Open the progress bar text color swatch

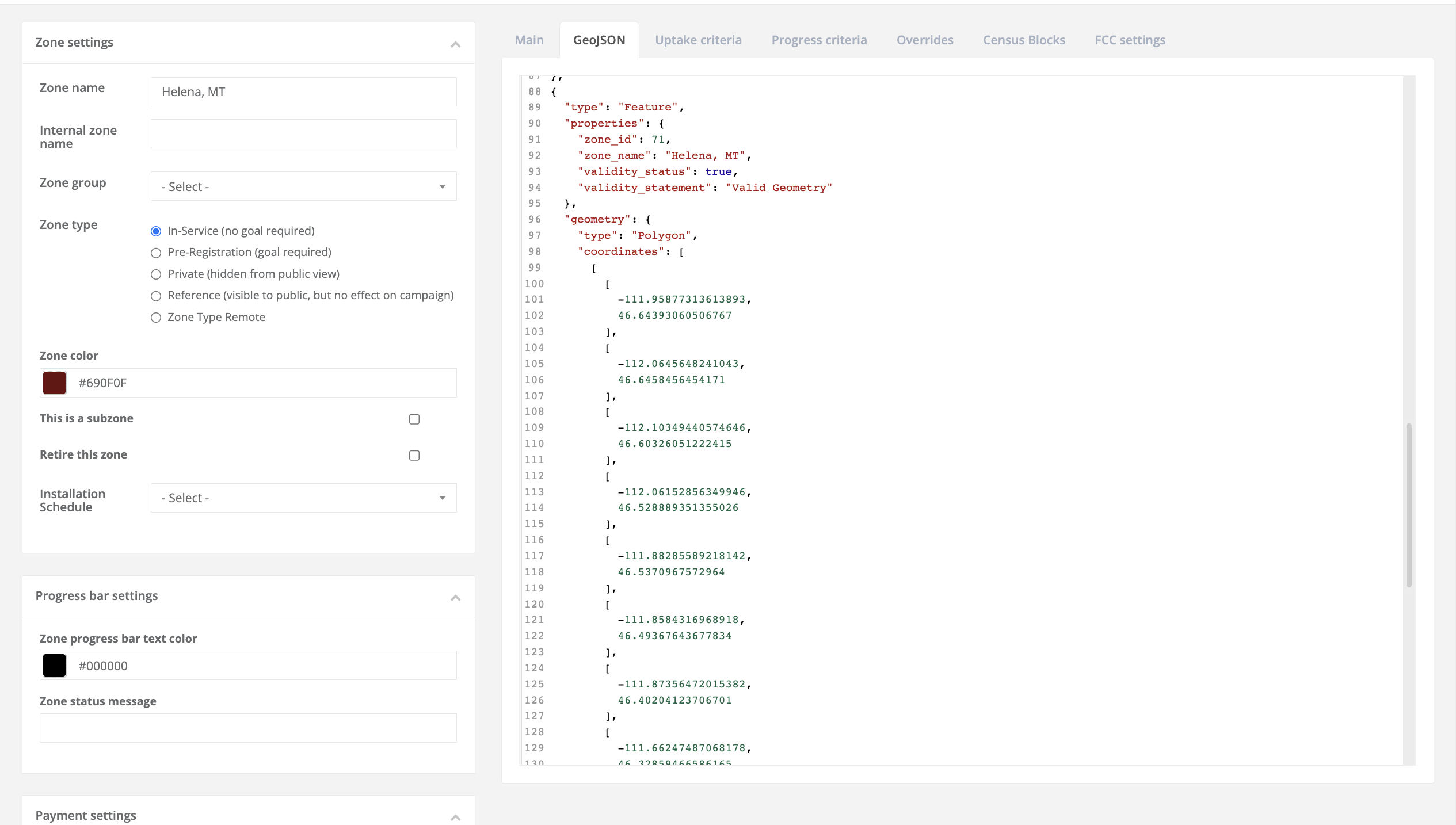point(54,665)
